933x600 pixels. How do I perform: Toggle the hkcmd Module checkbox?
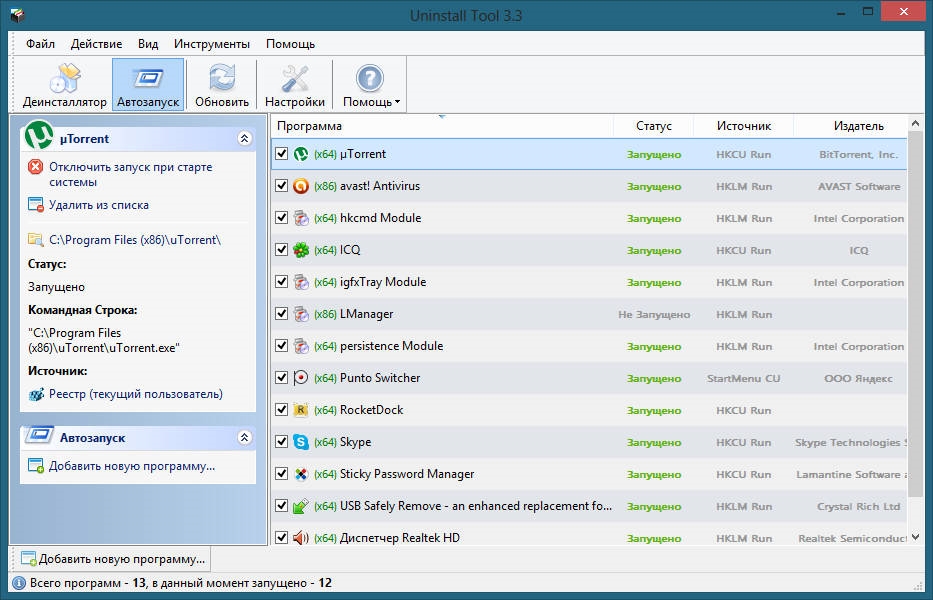point(282,218)
